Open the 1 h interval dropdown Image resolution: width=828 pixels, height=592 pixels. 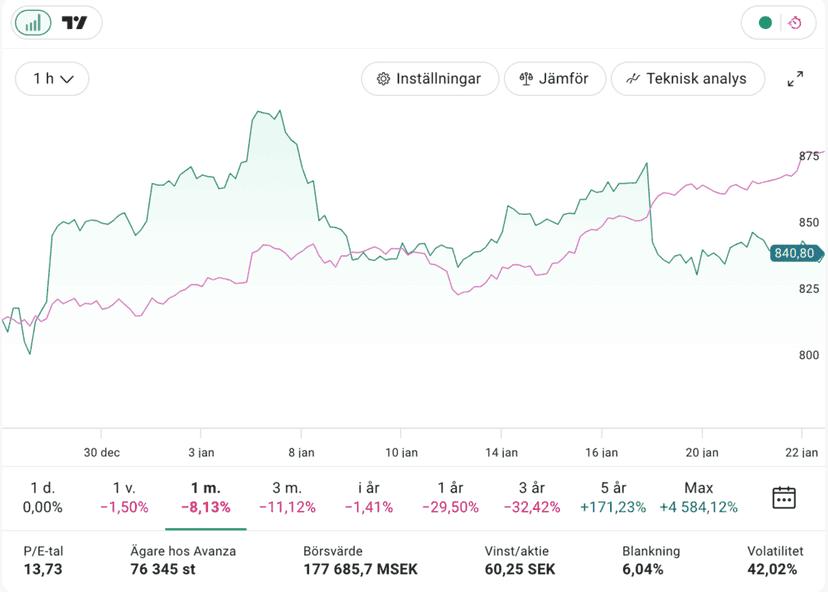[x=52, y=79]
